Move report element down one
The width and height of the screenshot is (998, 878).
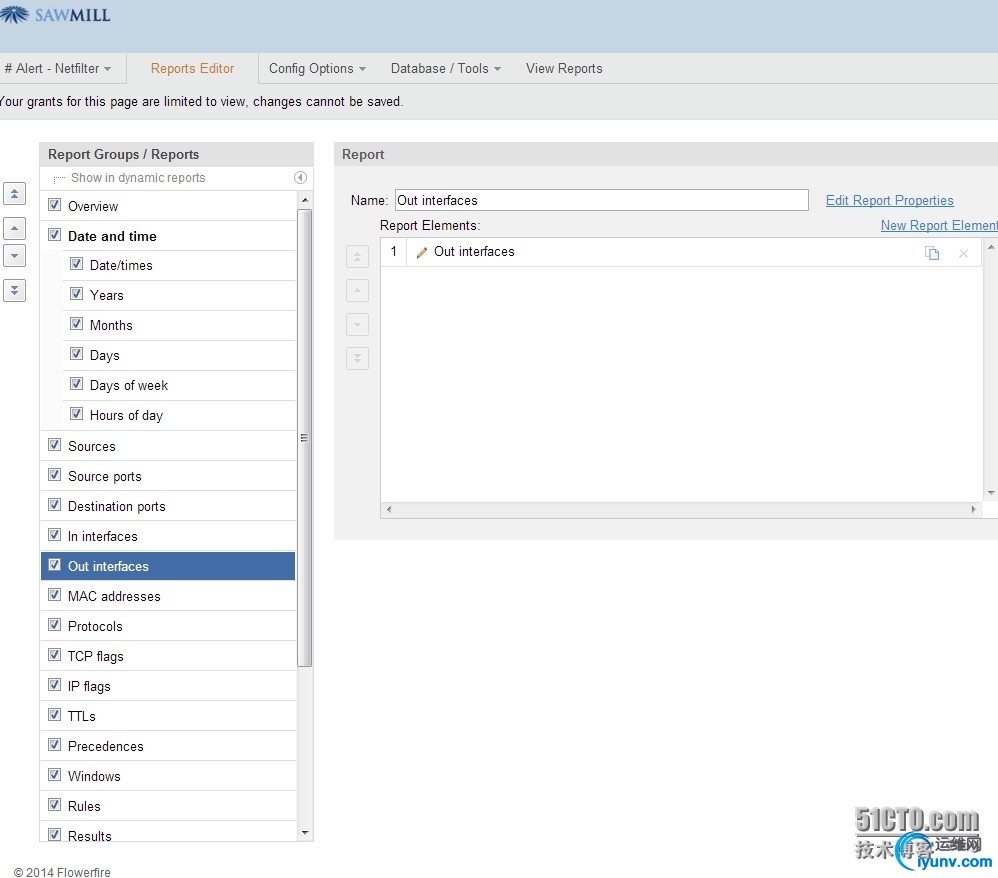coord(357,325)
